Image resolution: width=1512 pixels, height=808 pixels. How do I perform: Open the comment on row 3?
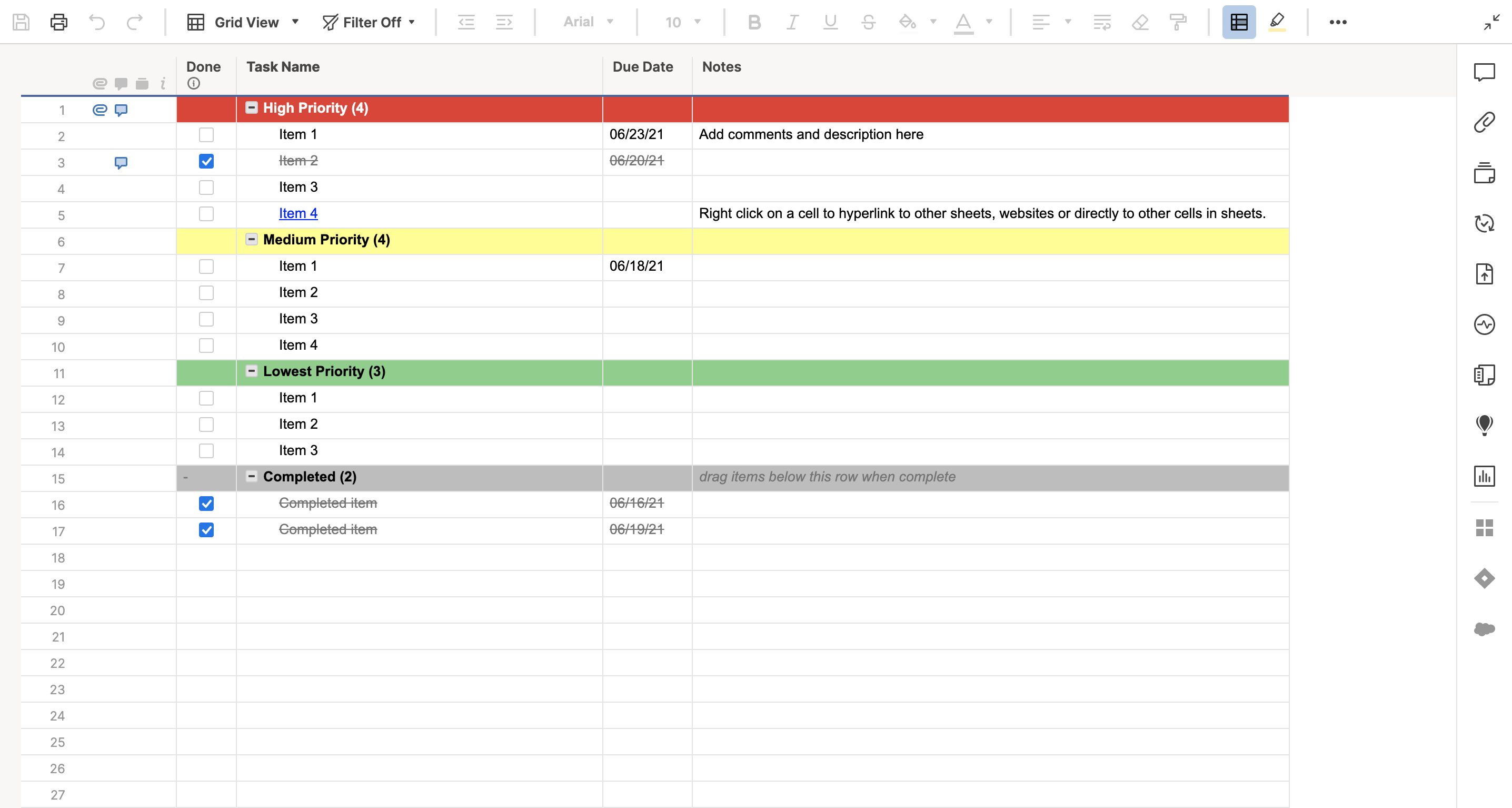121,162
